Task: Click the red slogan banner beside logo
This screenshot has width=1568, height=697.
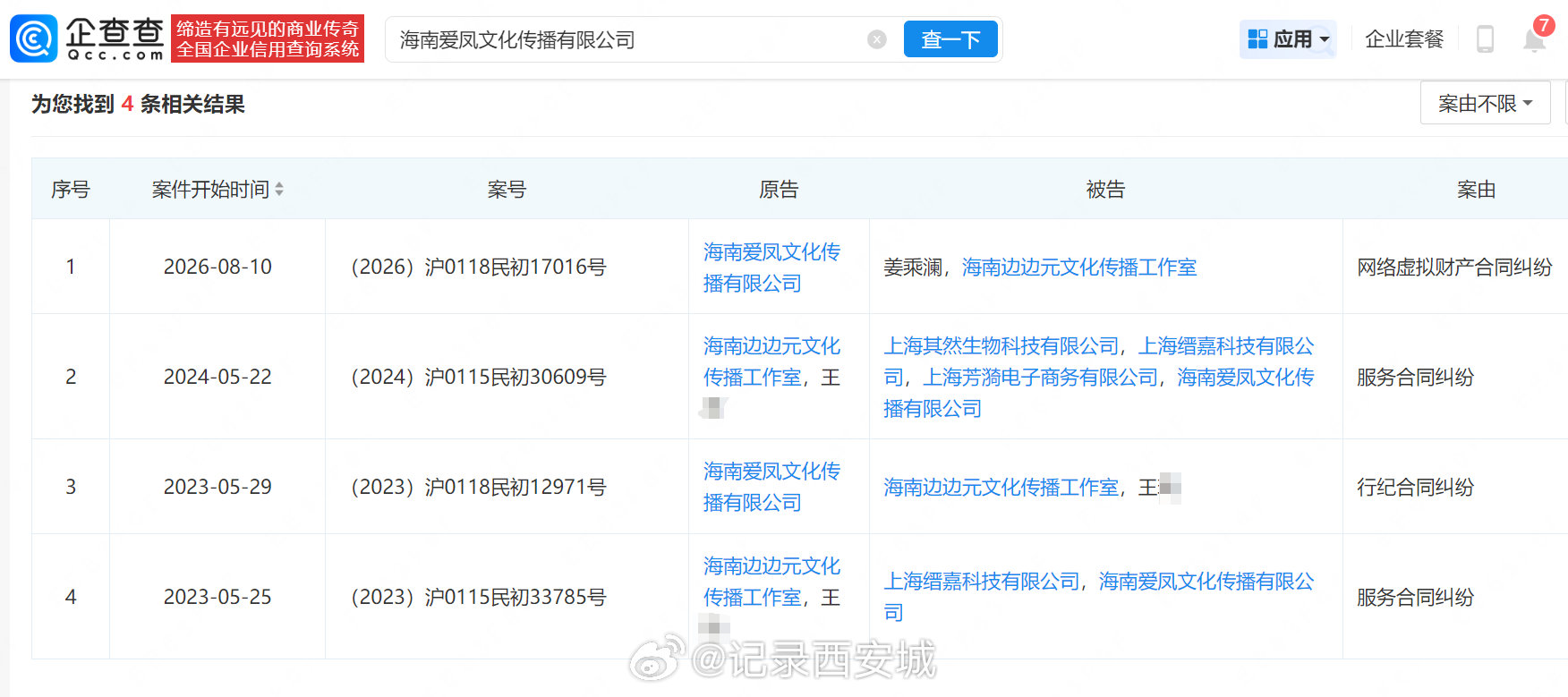Action: (268, 38)
